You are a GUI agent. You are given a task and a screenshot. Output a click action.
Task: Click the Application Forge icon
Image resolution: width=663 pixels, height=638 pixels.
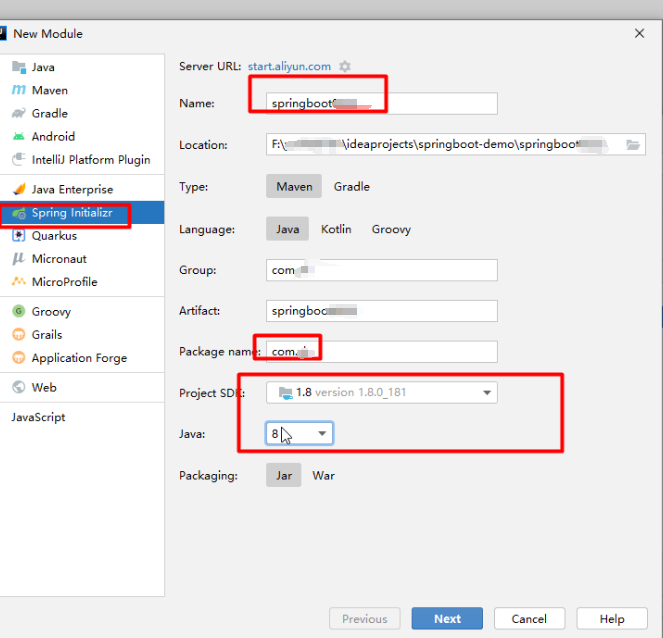pos(19,358)
